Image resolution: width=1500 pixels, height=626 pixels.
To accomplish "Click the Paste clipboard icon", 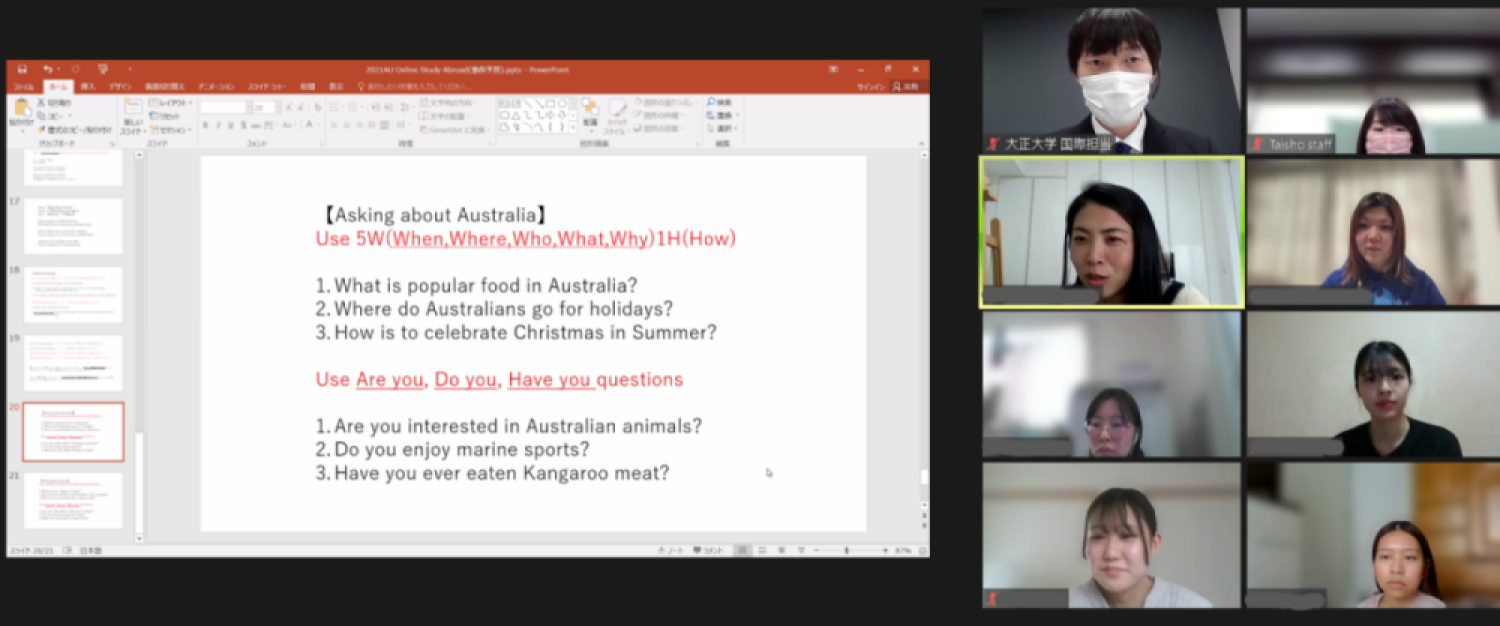I will [21, 110].
